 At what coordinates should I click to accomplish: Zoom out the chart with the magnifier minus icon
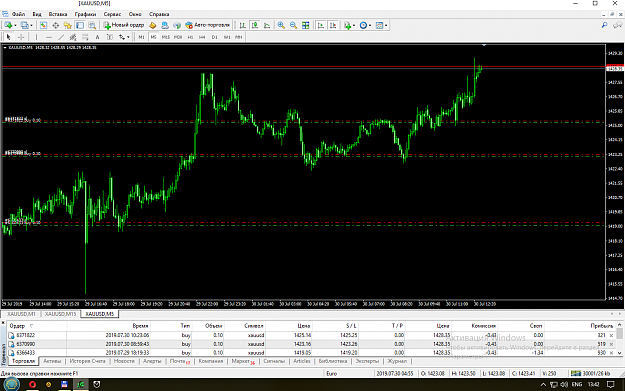click(293, 25)
